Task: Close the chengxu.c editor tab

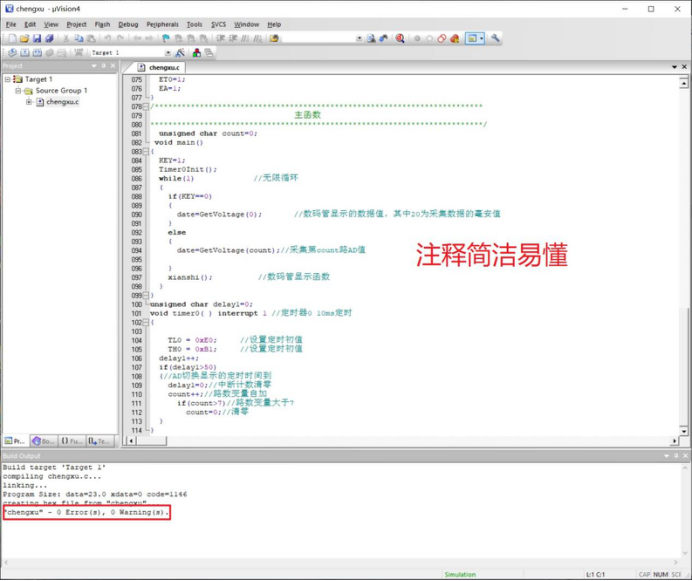Action: pyautogui.click(x=684, y=67)
